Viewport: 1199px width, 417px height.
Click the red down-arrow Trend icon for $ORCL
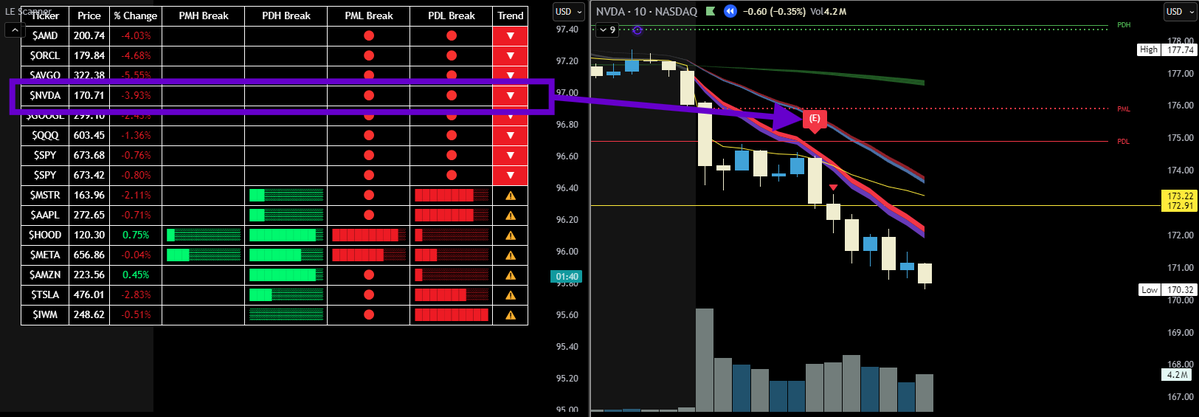pyautogui.click(x=510, y=55)
